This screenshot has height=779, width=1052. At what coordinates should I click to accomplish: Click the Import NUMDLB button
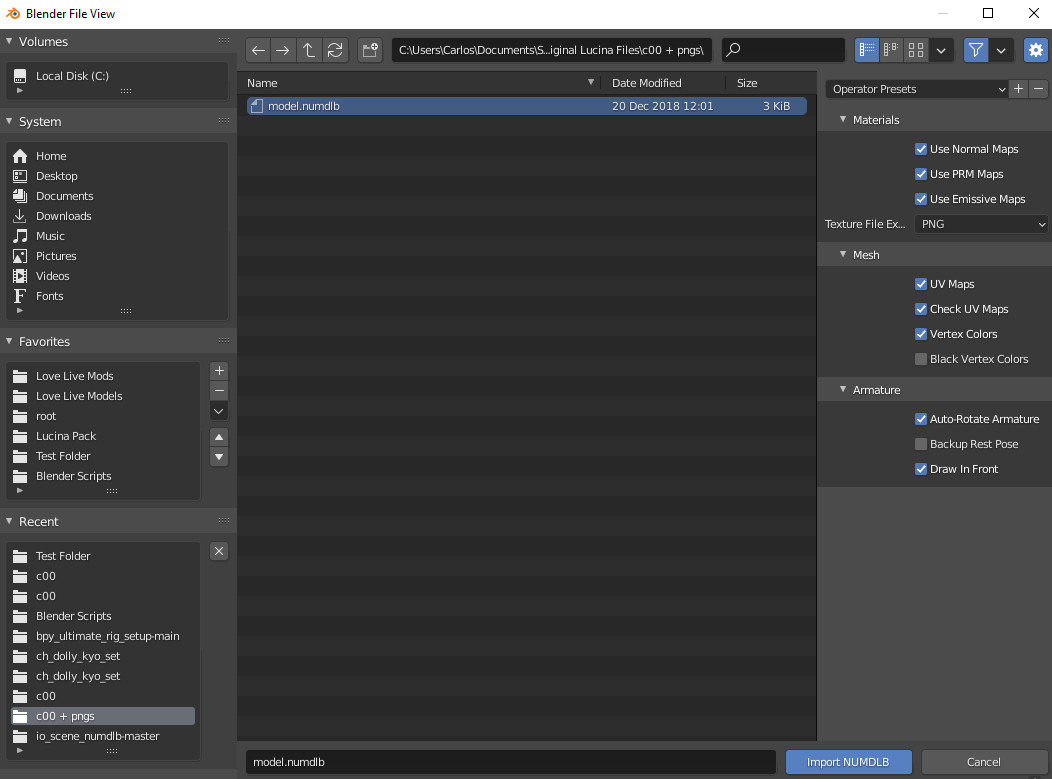pos(848,761)
